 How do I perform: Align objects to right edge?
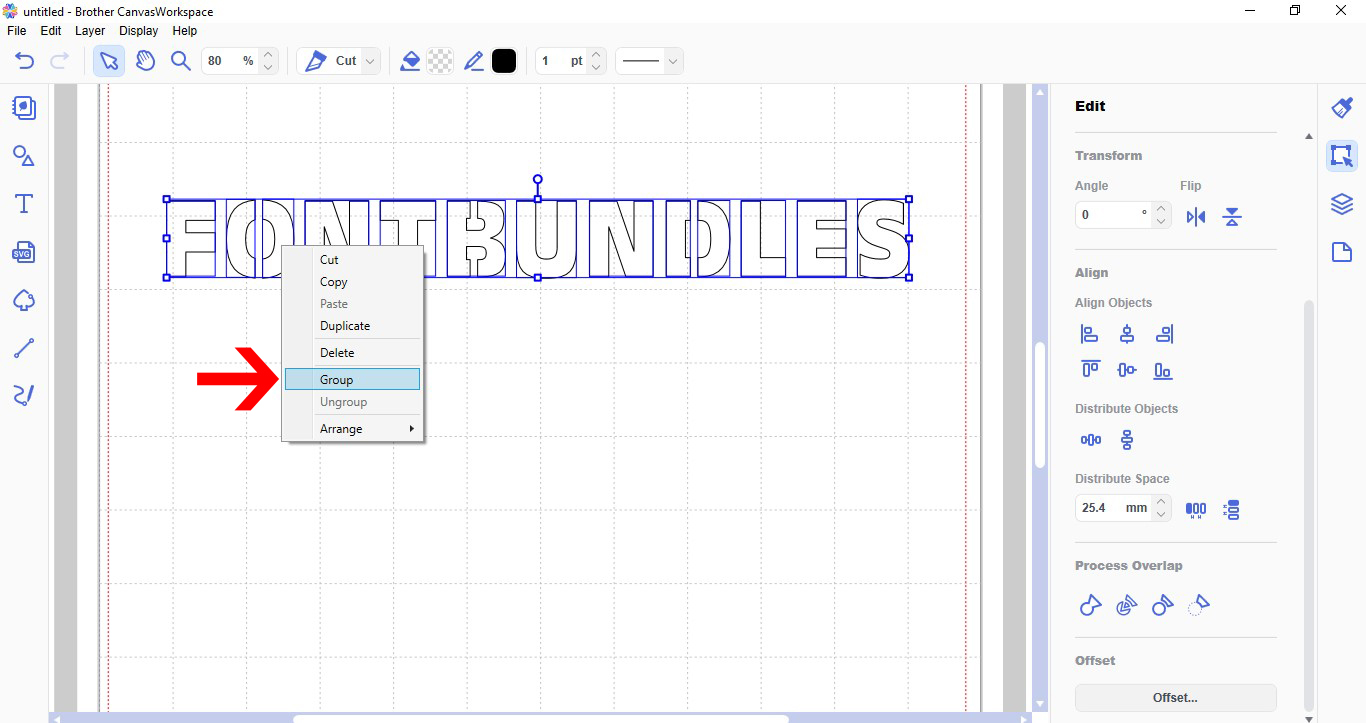pyautogui.click(x=1163, y=334)
